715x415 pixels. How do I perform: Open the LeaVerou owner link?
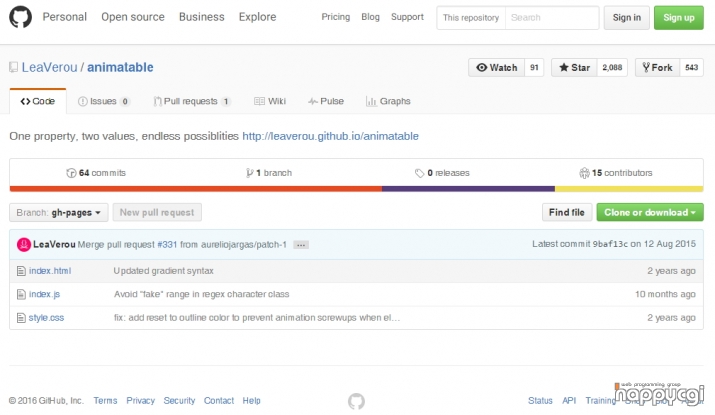point(50,67)
